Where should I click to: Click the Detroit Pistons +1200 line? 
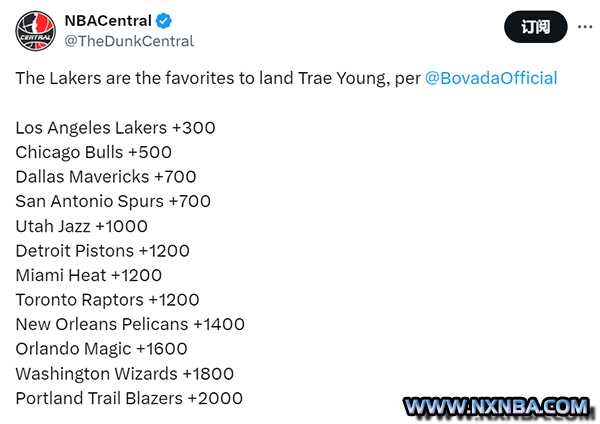click(x=103, y=251)
